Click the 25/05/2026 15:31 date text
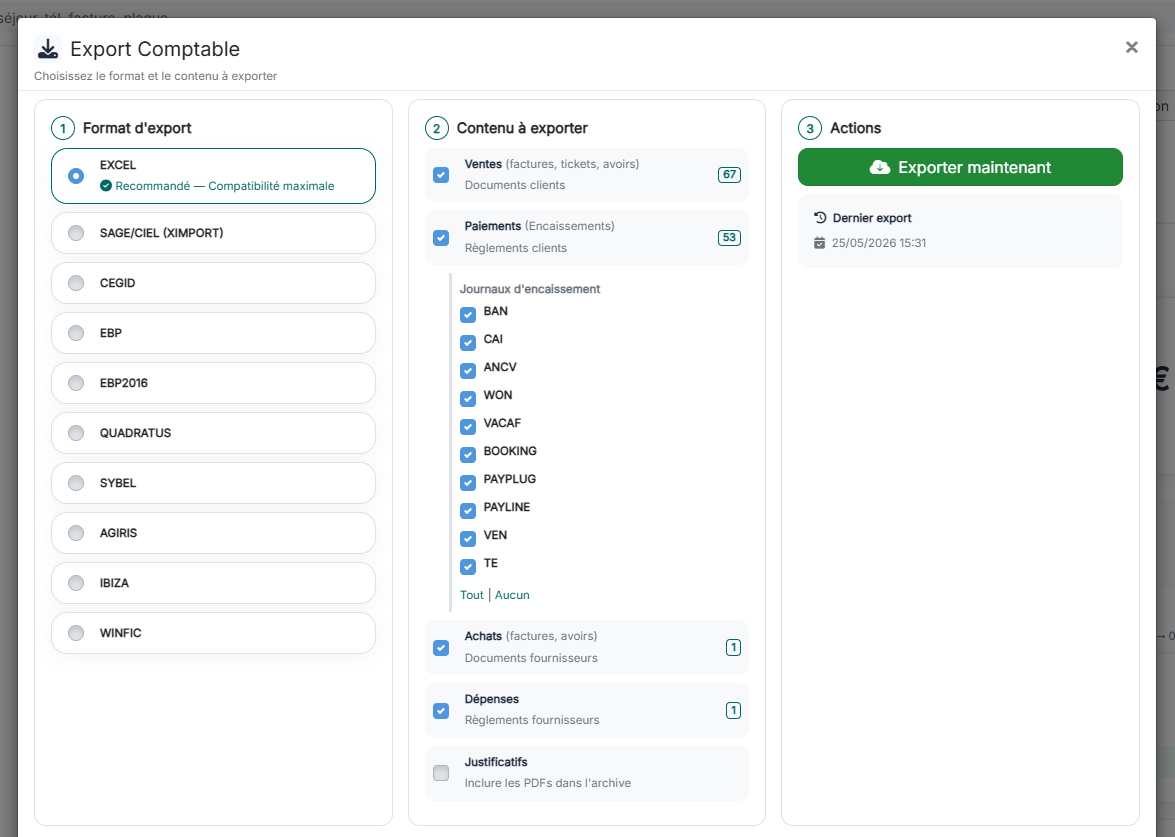 pos(879,243)
